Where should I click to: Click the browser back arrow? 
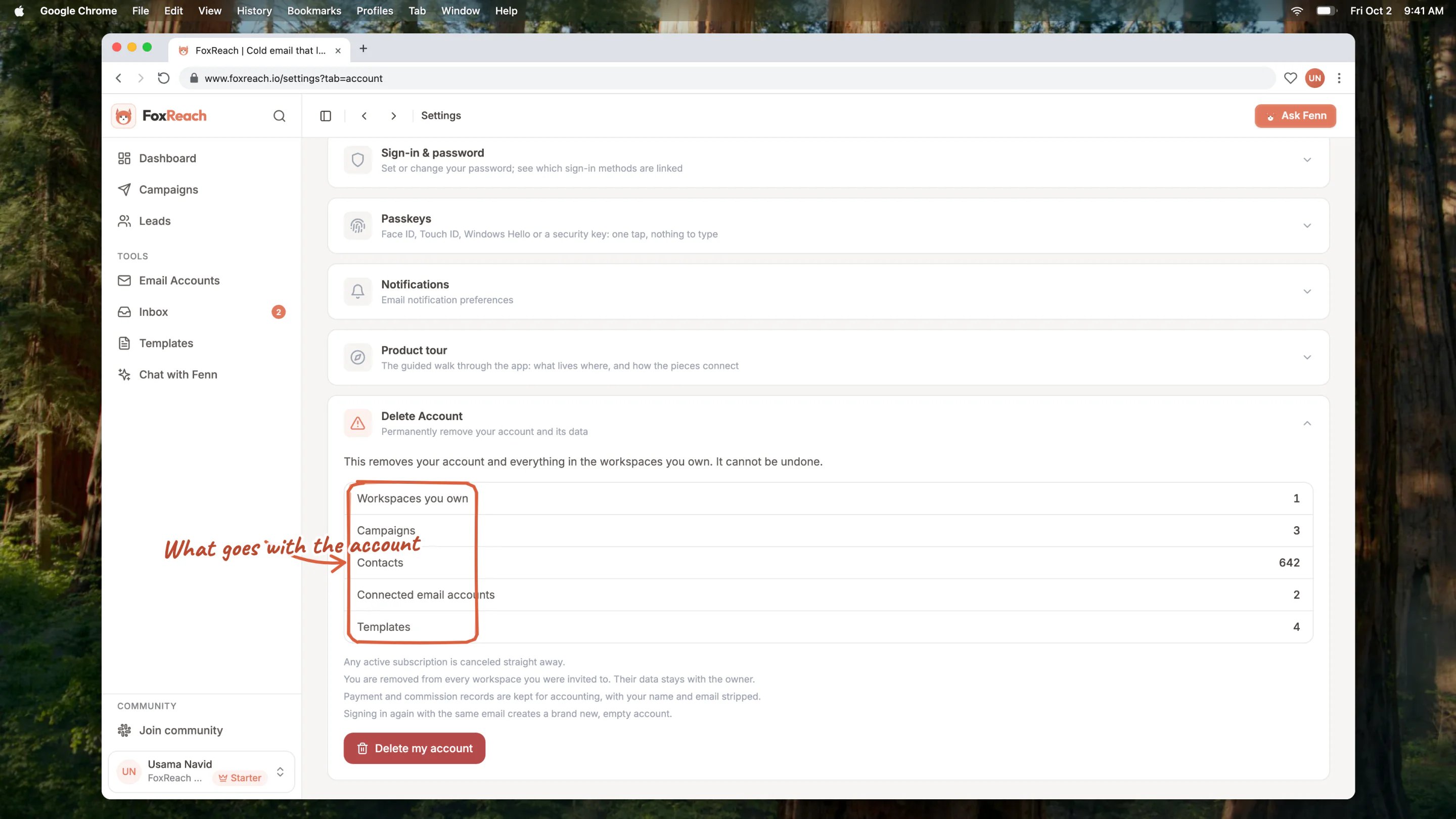(119, 78)
